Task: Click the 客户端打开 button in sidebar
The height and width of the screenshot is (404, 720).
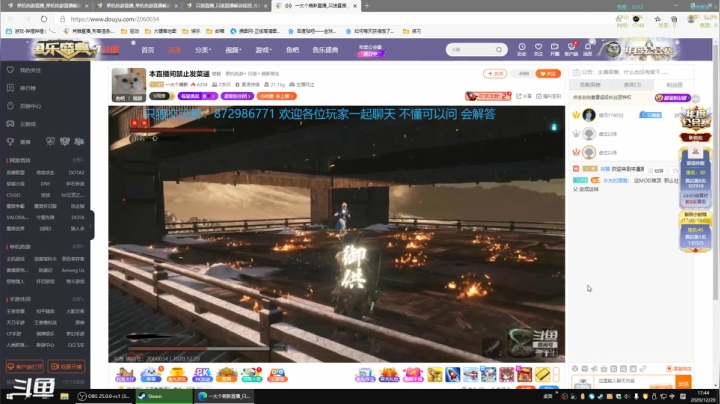Action: [x=25, y=366]
